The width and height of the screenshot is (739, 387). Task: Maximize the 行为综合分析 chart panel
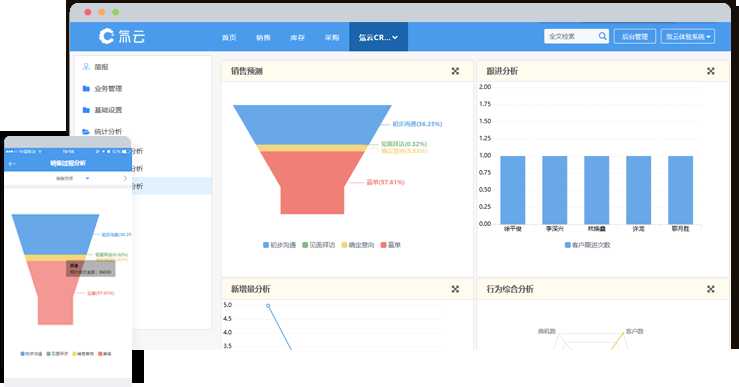711,289
